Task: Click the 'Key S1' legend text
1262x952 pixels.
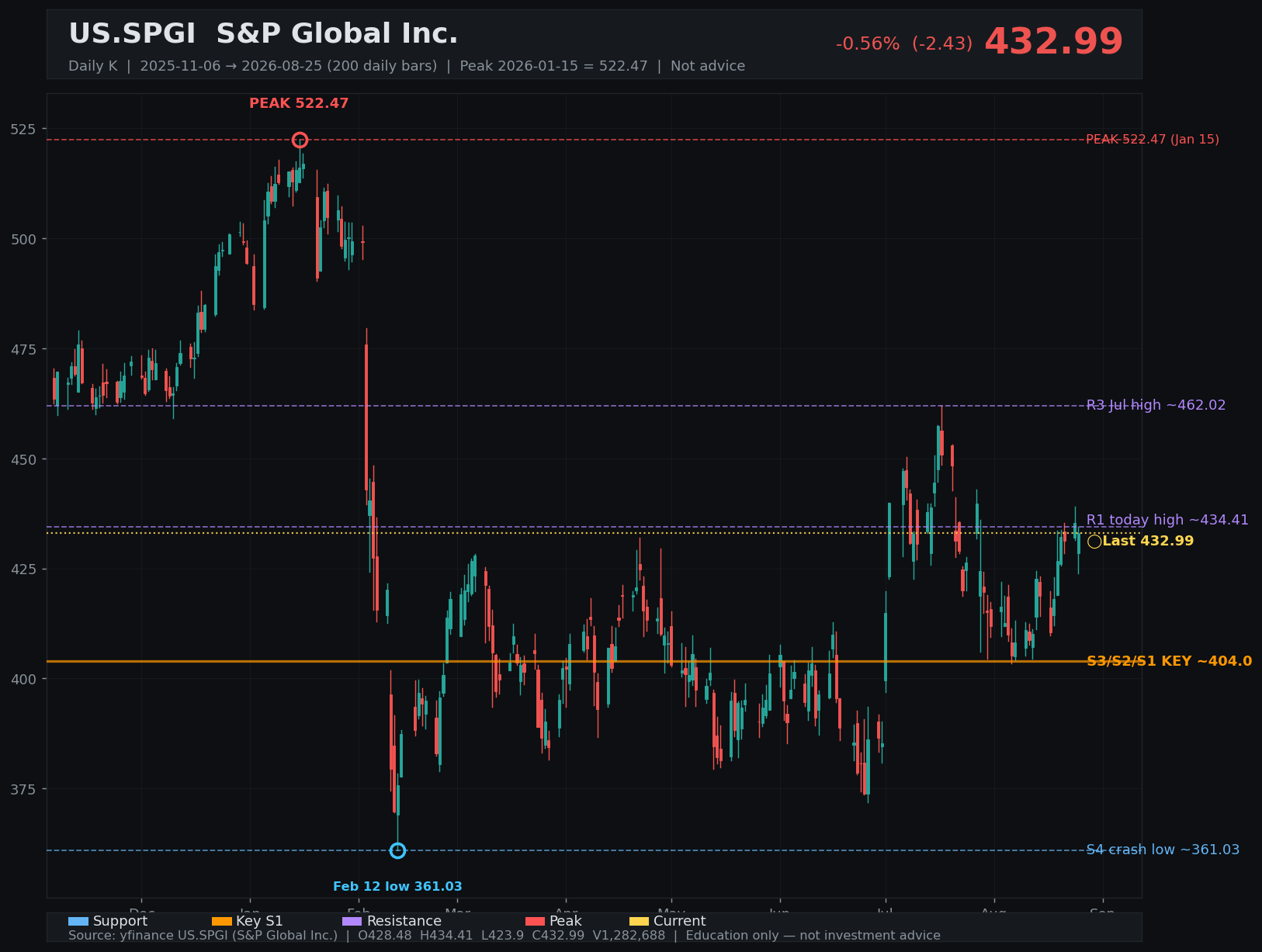Action: click(260, 921)
